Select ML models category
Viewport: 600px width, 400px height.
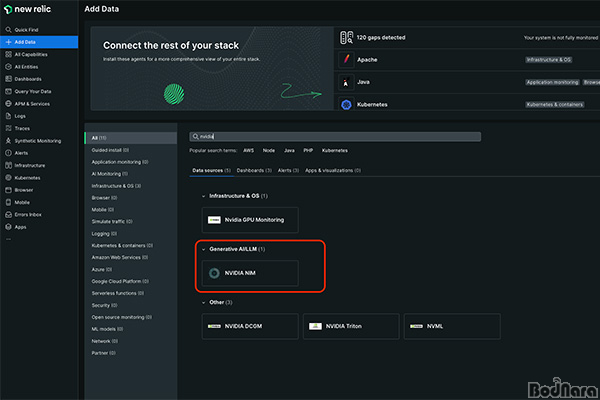click(x=107, y=329)
